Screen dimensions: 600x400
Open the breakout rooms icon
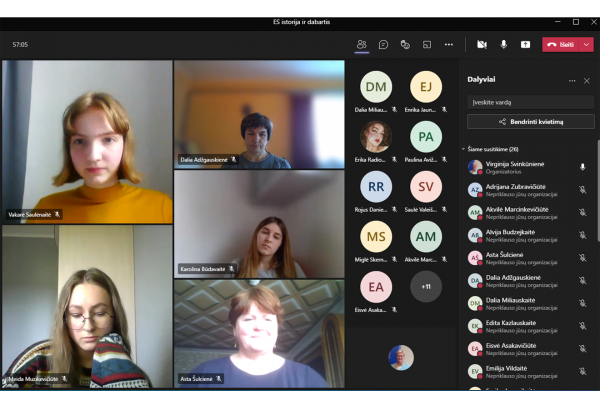click(427, 45)
